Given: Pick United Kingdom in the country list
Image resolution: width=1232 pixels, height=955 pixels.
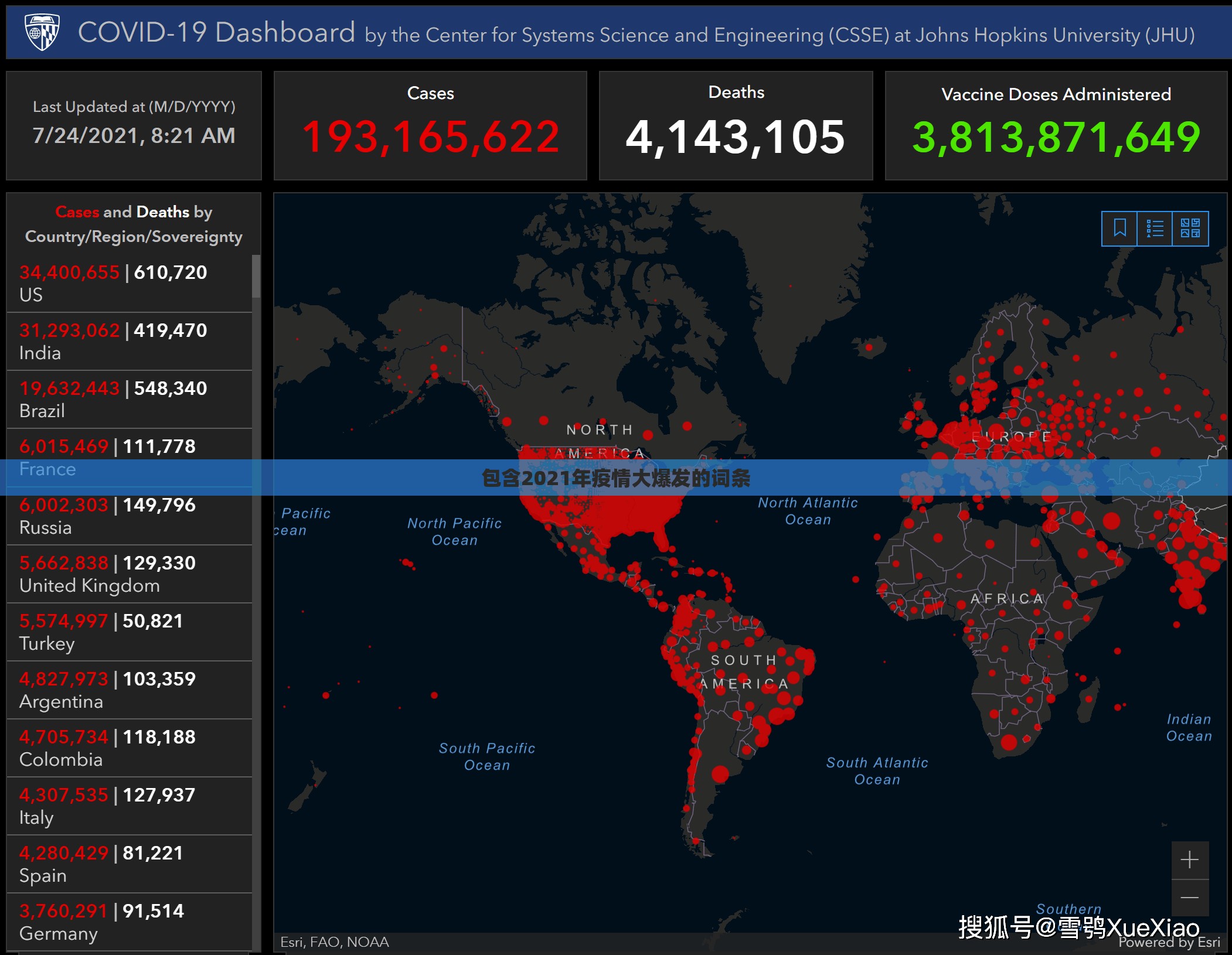Looking at the screenshot, I should click(x=130, y=574).
